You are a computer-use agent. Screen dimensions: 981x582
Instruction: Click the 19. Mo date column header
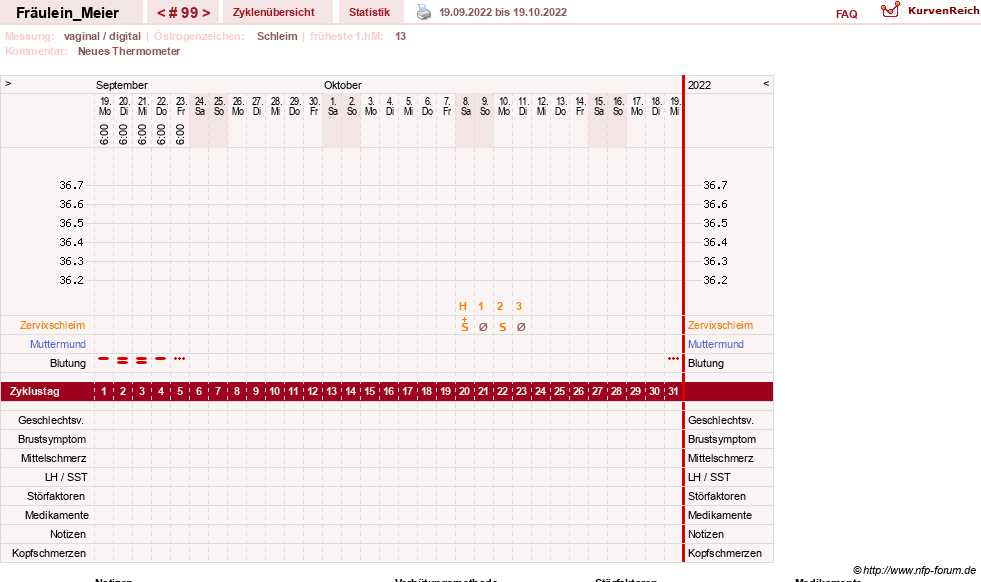(x=104, y=106)
